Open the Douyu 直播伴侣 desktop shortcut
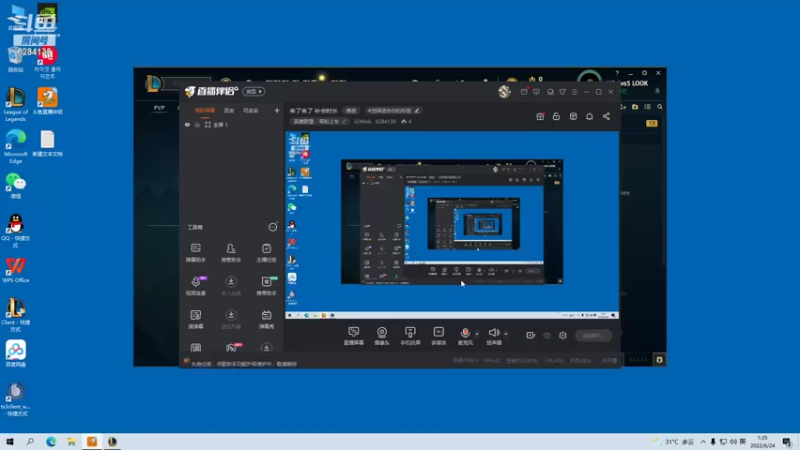Image resolution: width=800 pixels, height=450 pixels. click(x=47, y=101)
